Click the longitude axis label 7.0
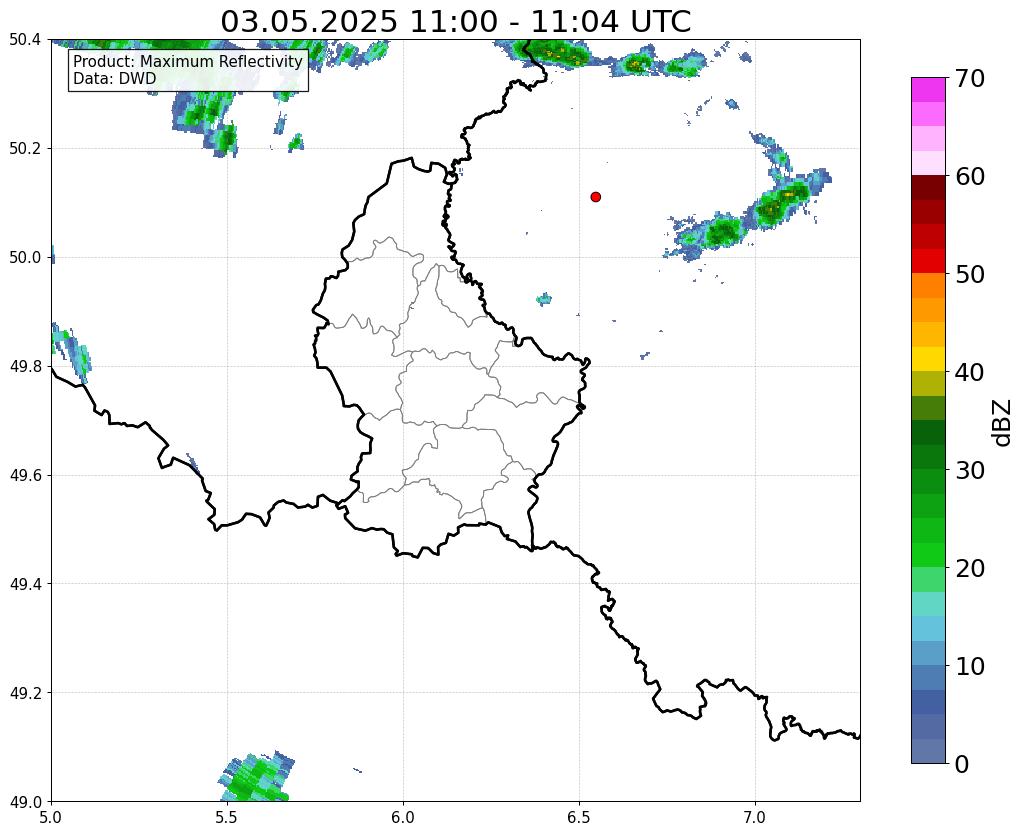Image resolution: width=1023 pixels, height=834 pixels. point(755,817)
